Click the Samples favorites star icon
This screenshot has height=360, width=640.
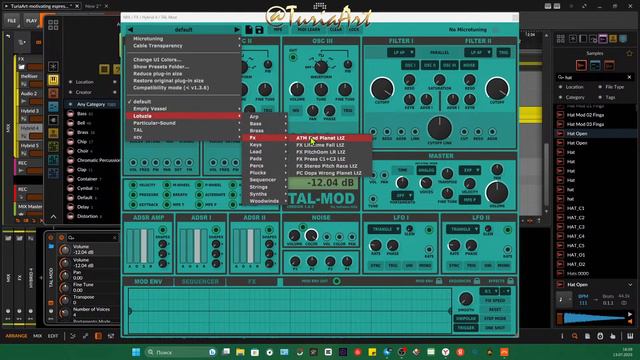[x=629, y=53]
